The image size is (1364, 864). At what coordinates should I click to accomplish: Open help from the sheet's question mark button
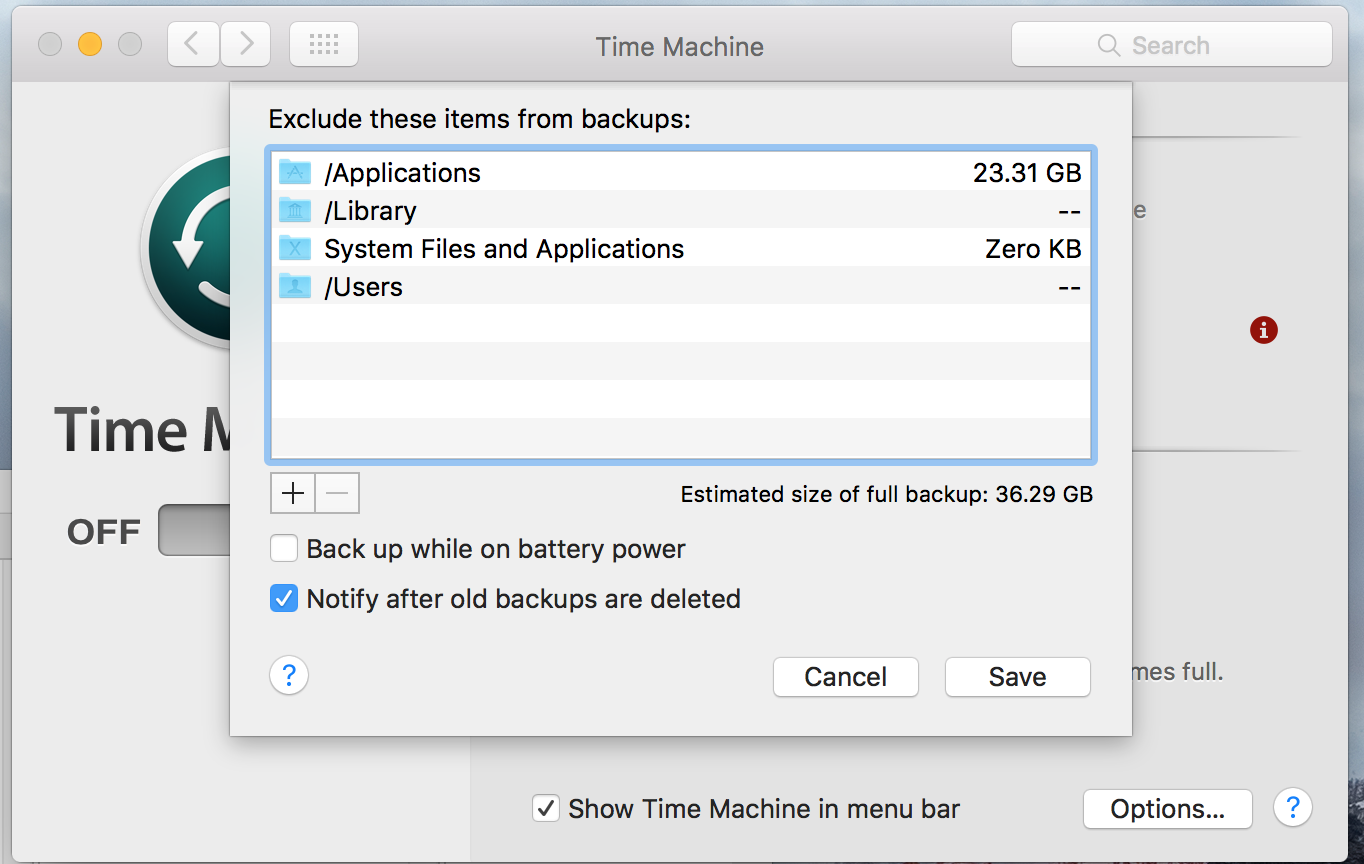click(x=289, y=676)
